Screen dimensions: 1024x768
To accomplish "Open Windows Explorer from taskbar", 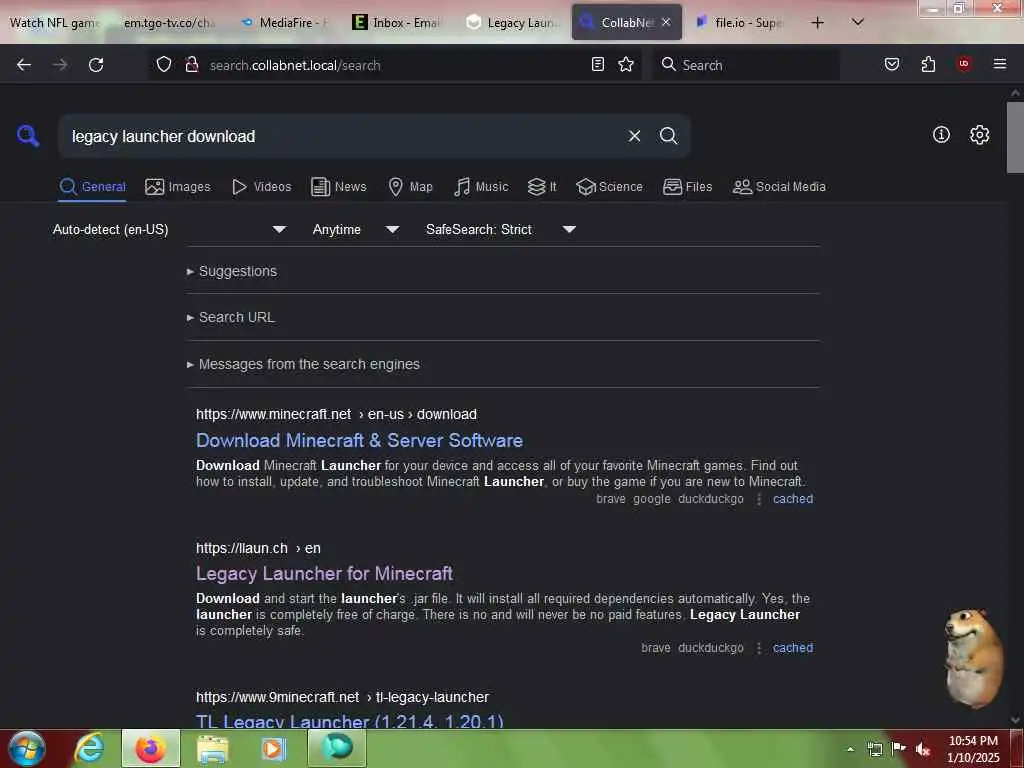I will click(x=213, y=748).
